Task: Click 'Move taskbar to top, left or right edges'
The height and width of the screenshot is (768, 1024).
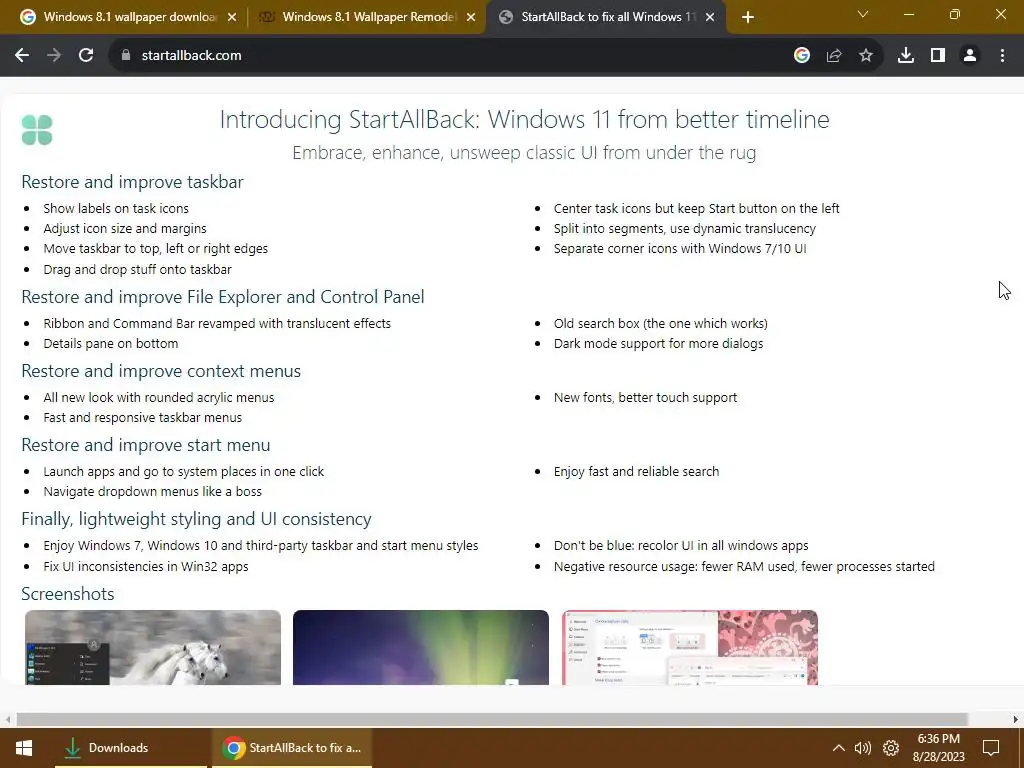Action: tap(156, 248)
